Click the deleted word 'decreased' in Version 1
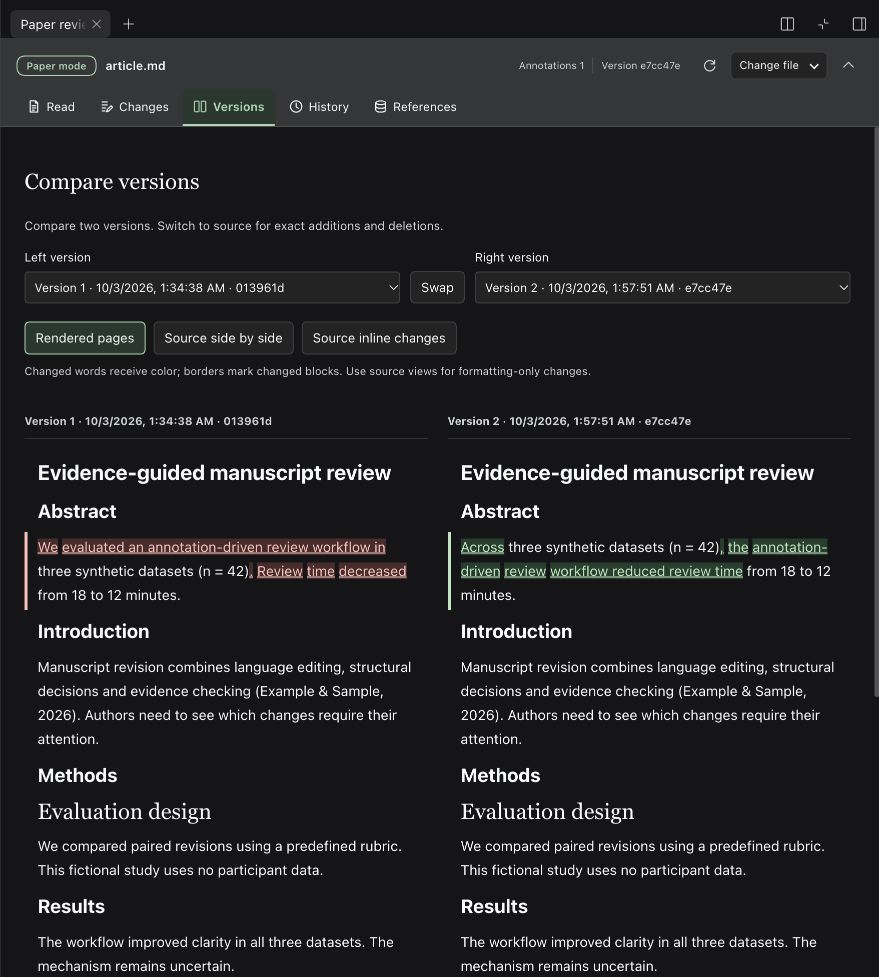Viewport: 879px width, 977px height. tap(373, 571)
